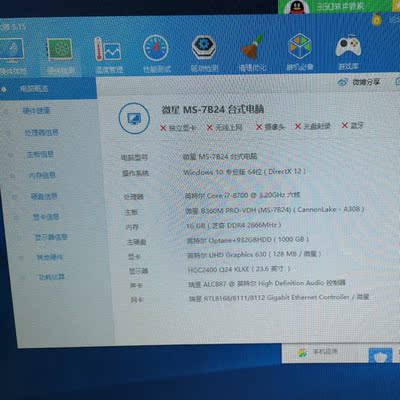Show 显卡信息 sidebar entry
The width and height of the screenshot is (400, 400).
click(46, 217)
